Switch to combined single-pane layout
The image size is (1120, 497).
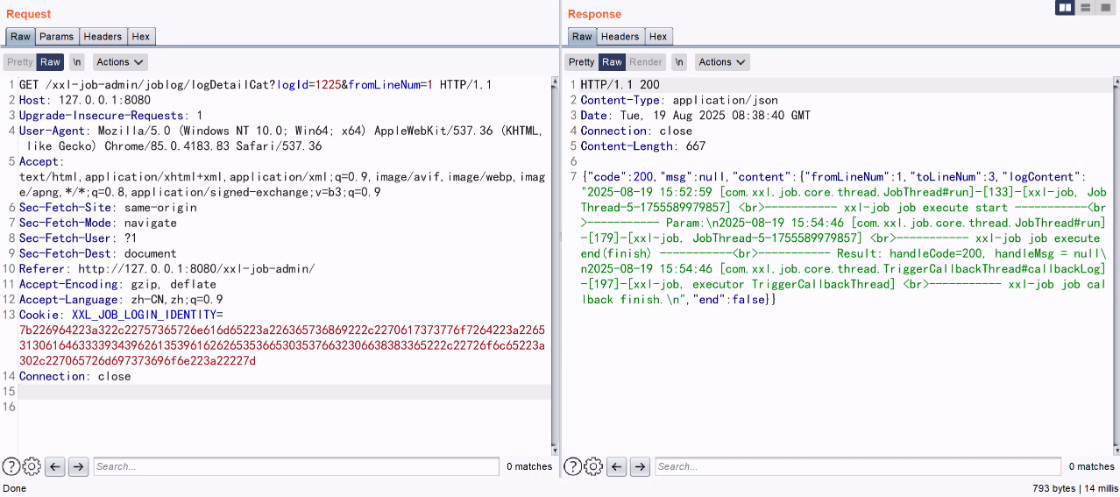pos(1104,8)
